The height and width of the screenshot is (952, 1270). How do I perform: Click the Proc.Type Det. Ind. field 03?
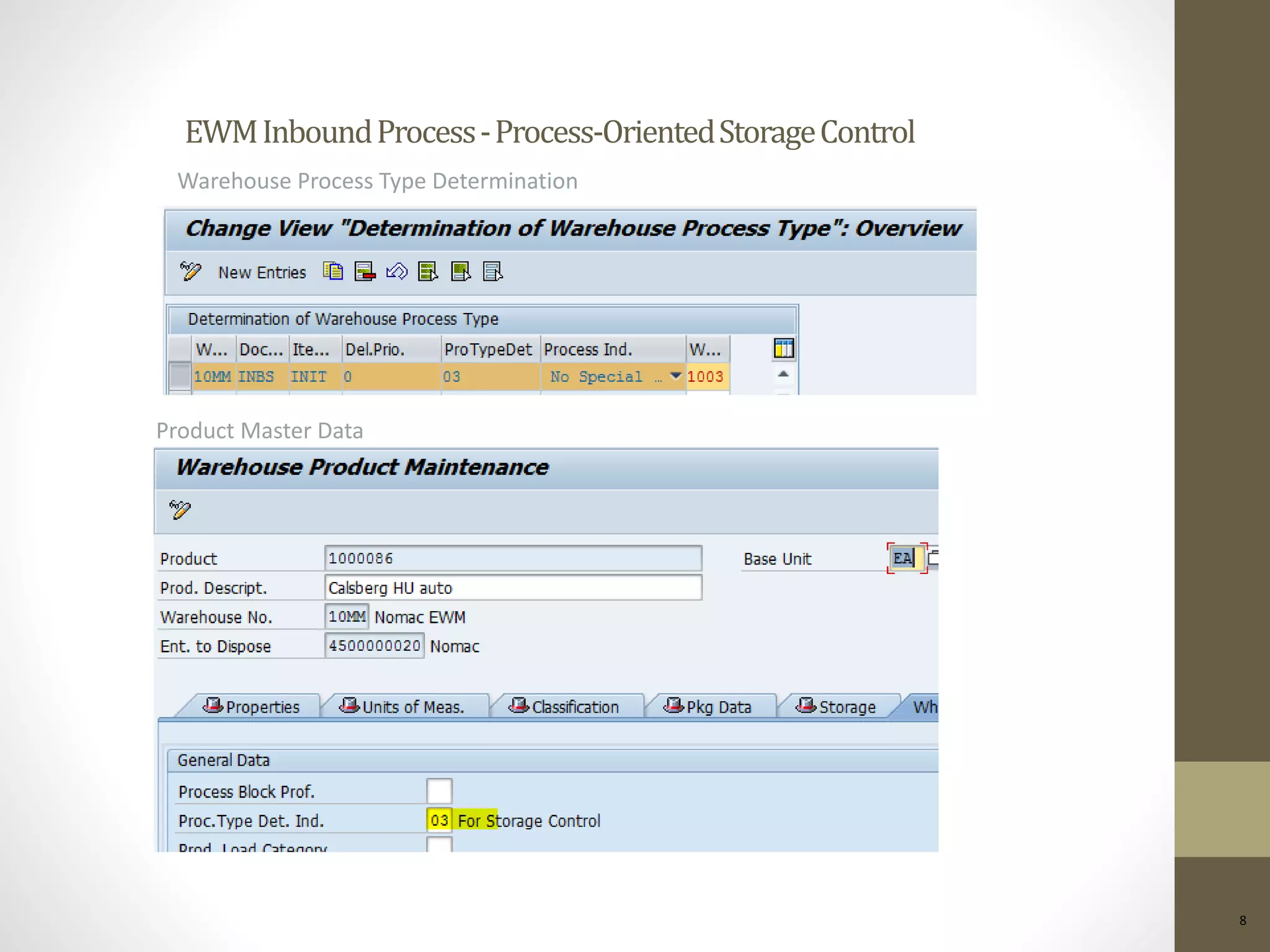pyautogui.click(x=440, y=821)
